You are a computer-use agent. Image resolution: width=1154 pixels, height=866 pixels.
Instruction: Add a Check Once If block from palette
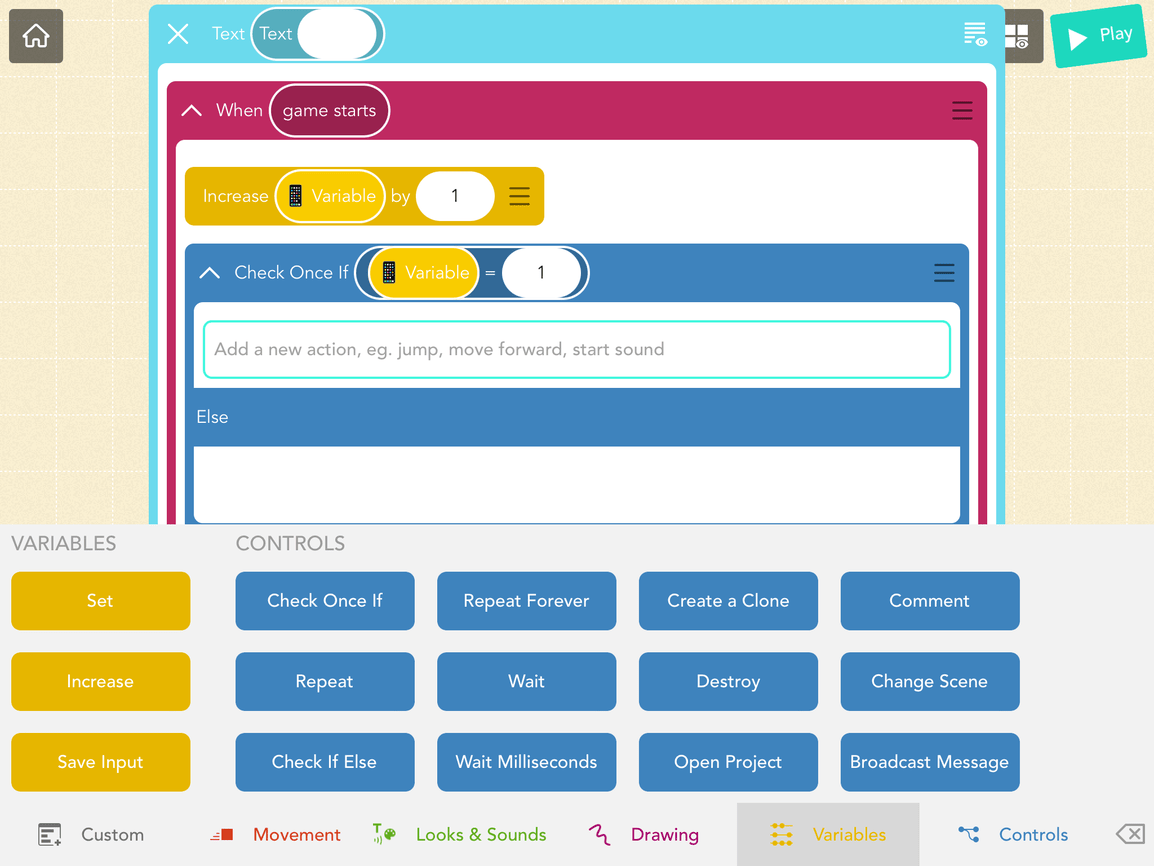(x=325, y=600)
